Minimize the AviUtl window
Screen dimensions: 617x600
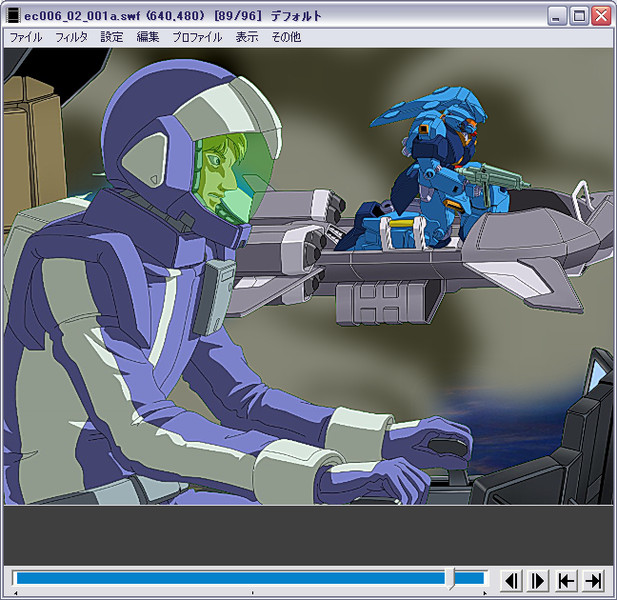558,16
